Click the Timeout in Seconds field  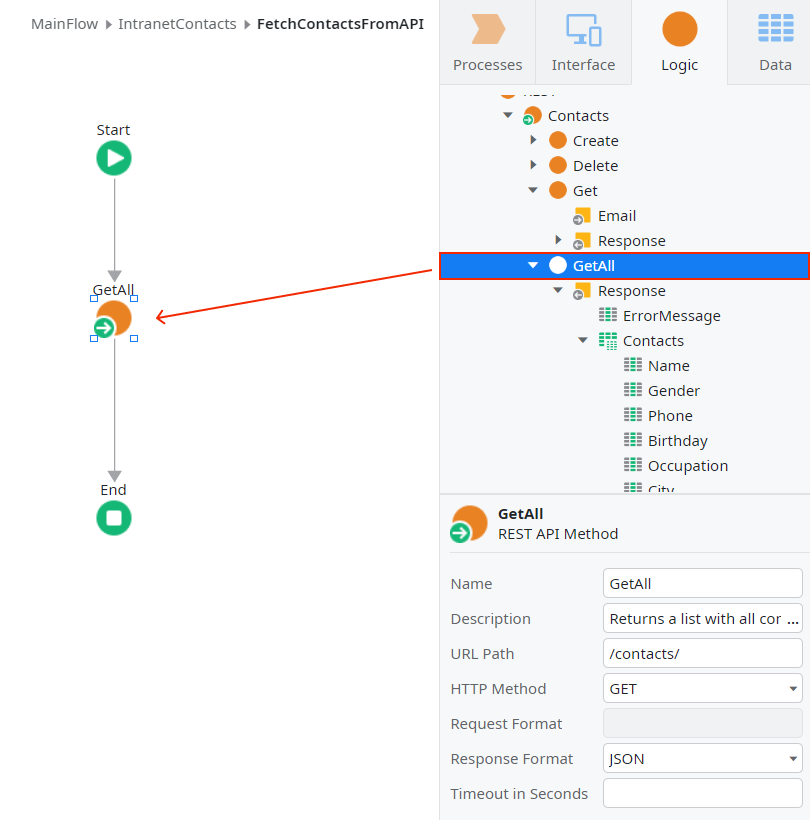pyautogui.click(x=701, y=793)
